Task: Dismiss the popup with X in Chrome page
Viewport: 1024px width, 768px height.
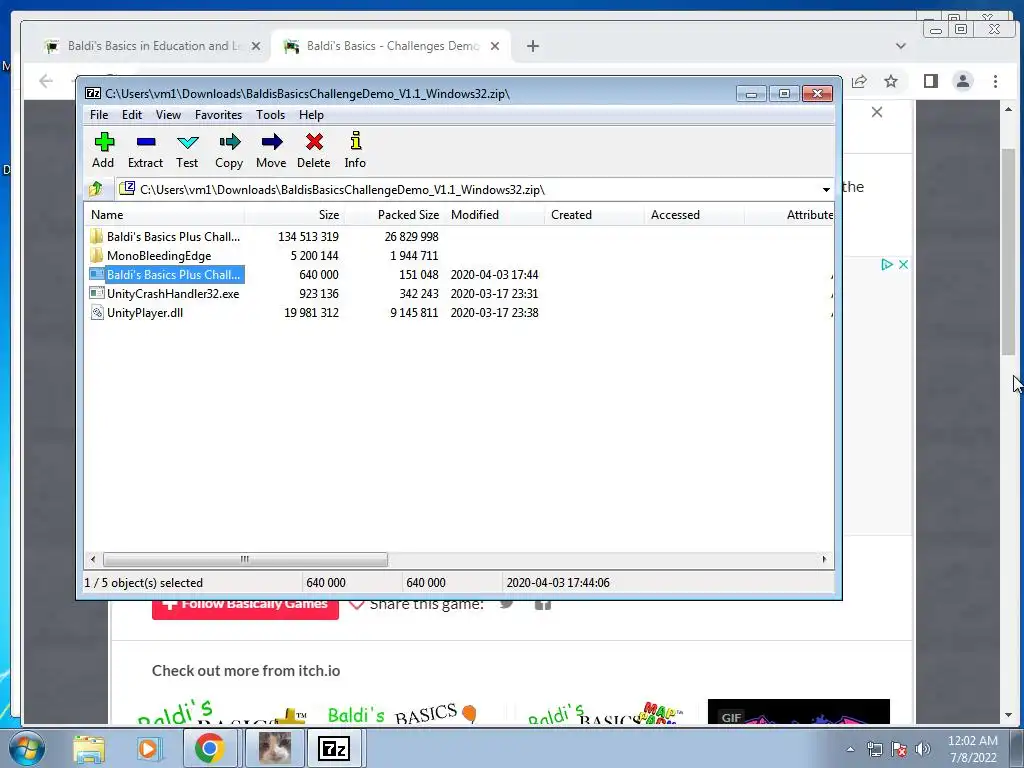Action: [877, 112]
